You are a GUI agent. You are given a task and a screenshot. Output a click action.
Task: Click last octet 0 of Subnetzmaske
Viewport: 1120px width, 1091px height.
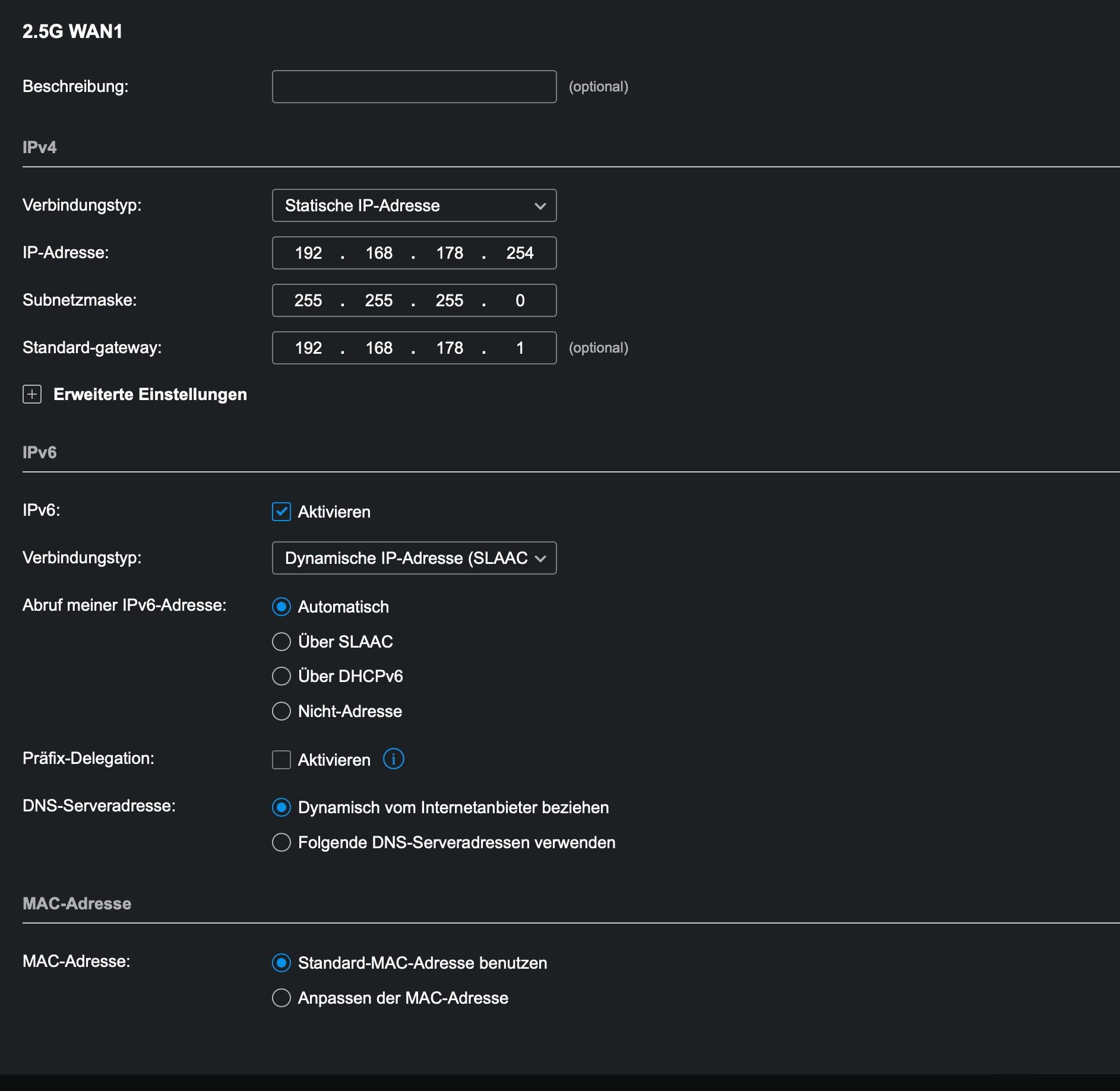pos(520,300)
